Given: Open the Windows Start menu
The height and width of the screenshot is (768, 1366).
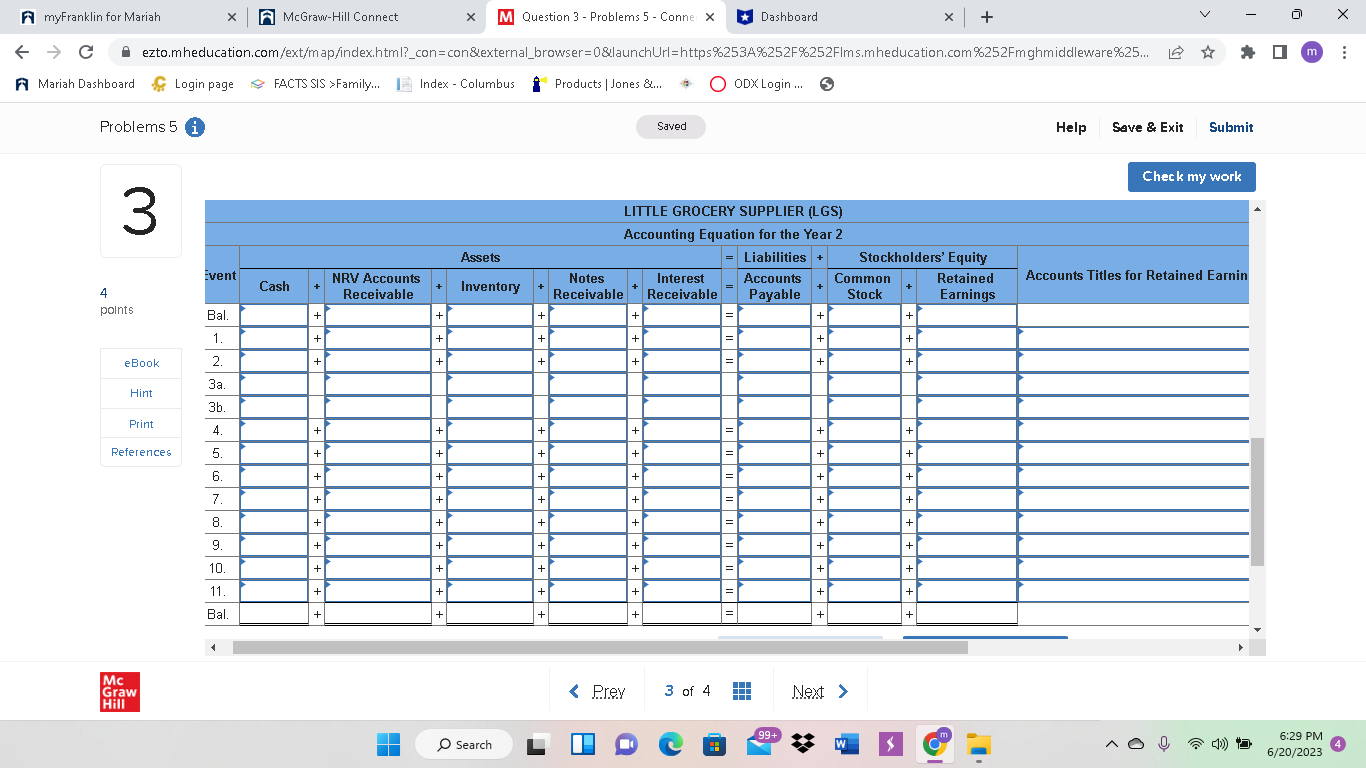Looking at the screenshot, I should (388, 744).
